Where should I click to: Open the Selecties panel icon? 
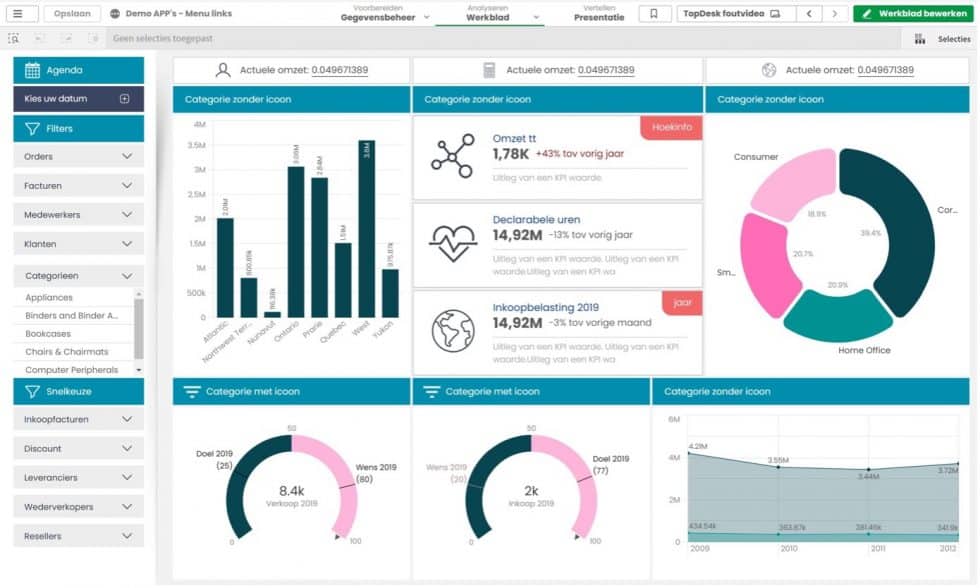coord(920,39)
